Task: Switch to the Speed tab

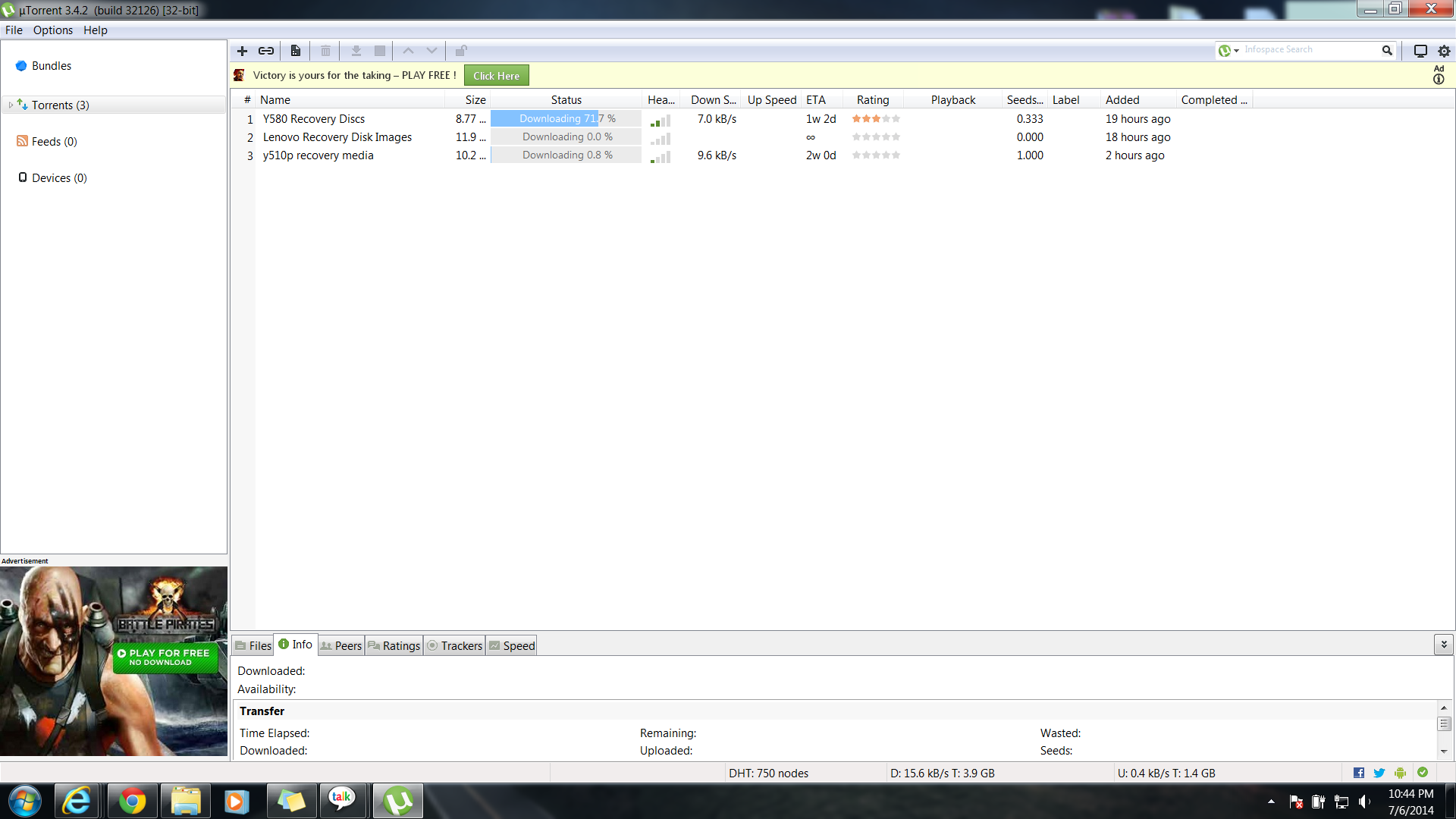Action: coord(512,645)
